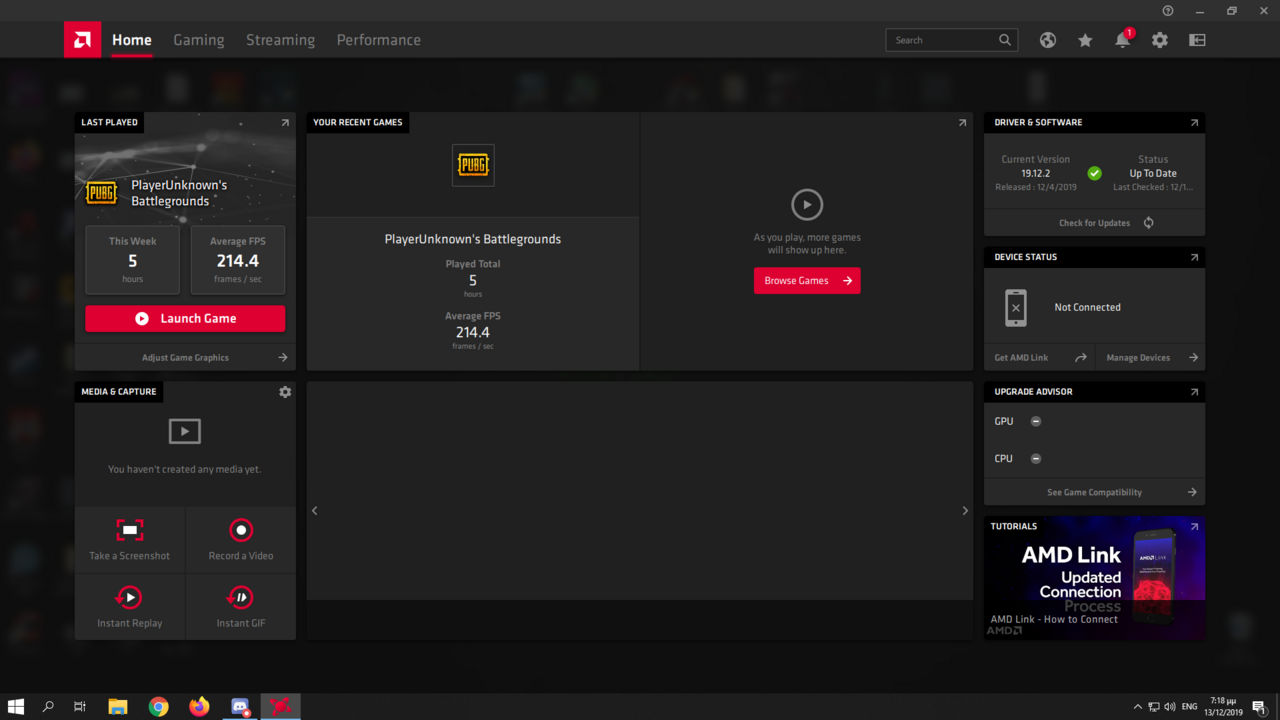Click the refresh icon beside Check for Updates
Viewport: 1280px width, 720px height.
[1148, 223]
